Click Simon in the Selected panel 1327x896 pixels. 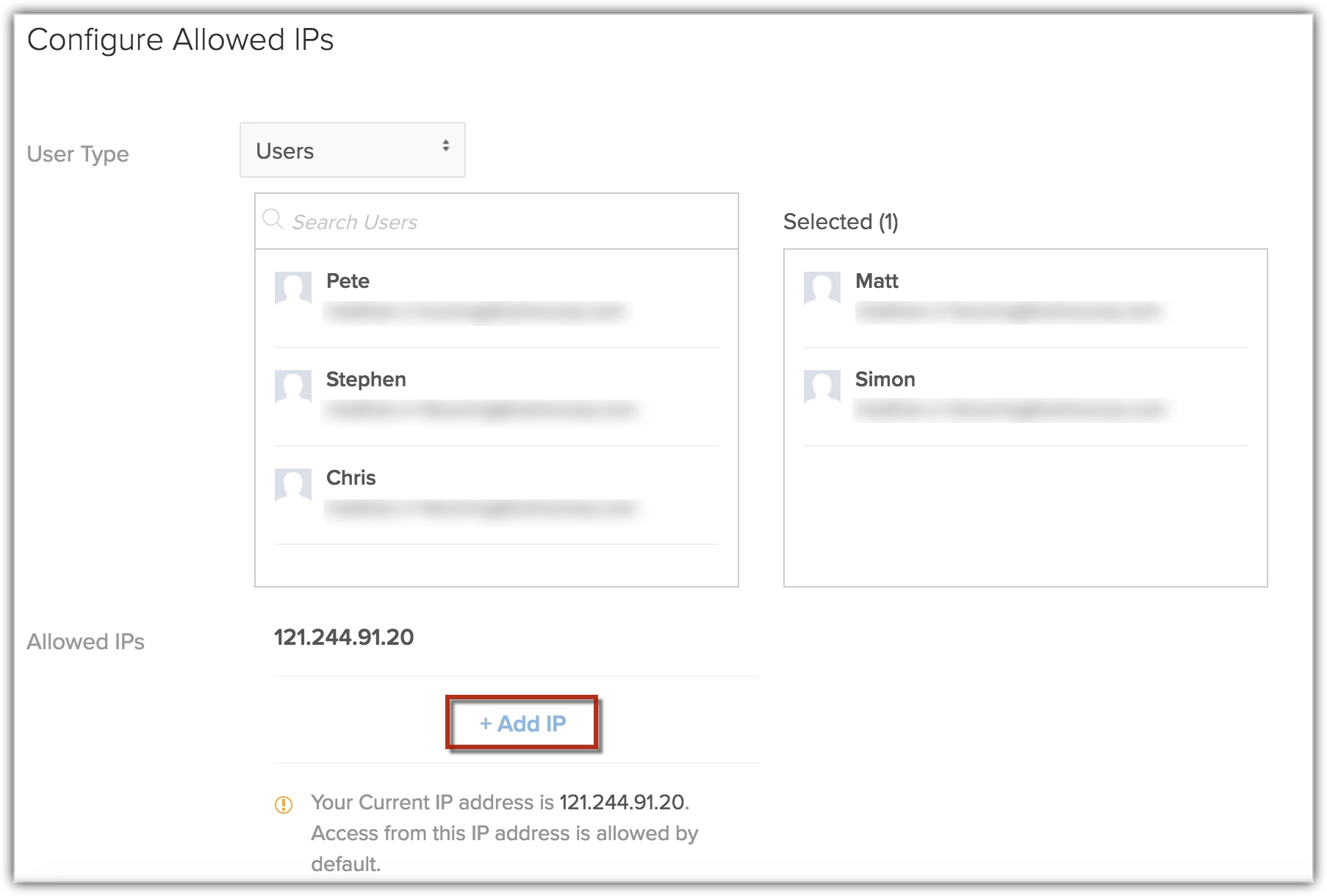(x=885, y=380)
